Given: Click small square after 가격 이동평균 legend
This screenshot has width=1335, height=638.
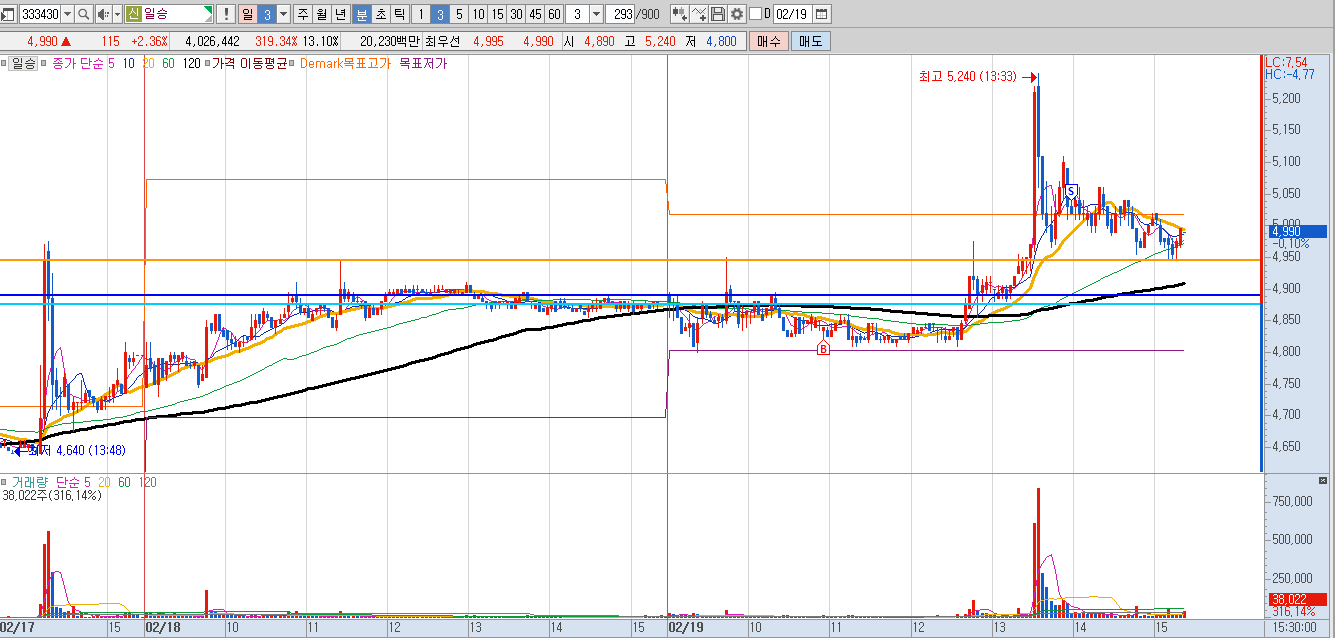Looking at the screenshot, I should (290, 63).
